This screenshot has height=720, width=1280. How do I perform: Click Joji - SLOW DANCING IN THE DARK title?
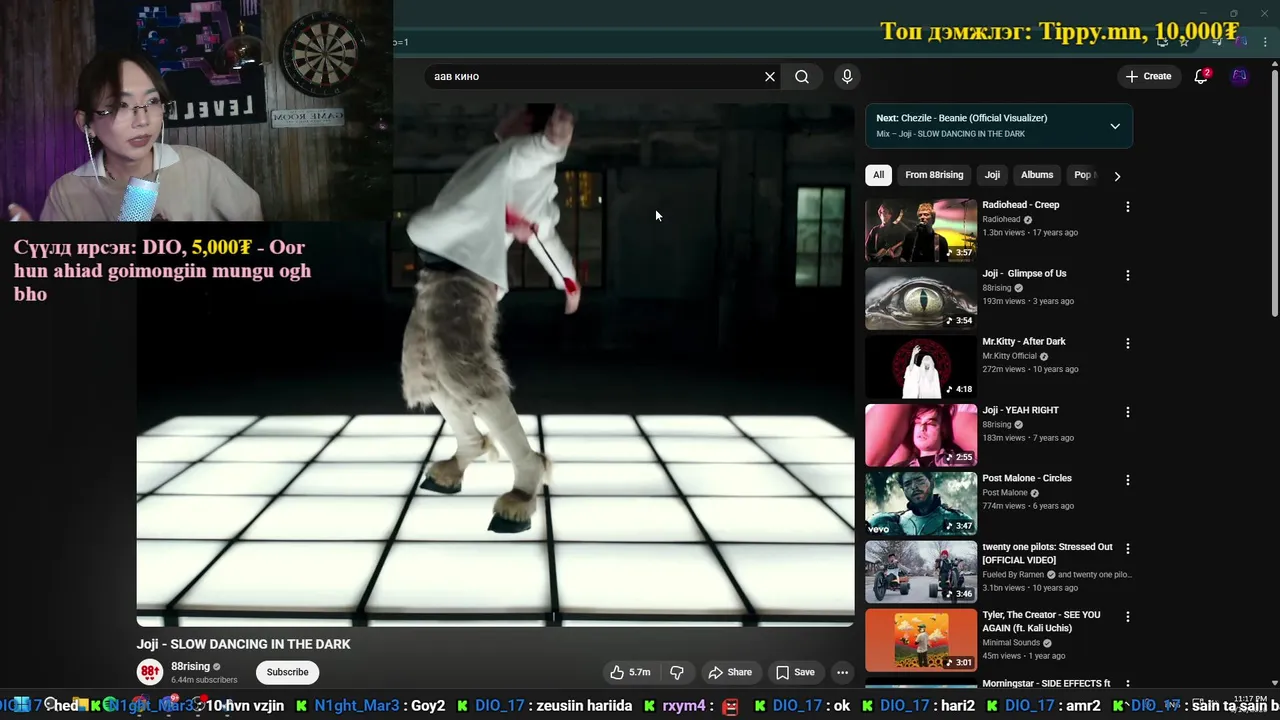[x=244, y=644]
